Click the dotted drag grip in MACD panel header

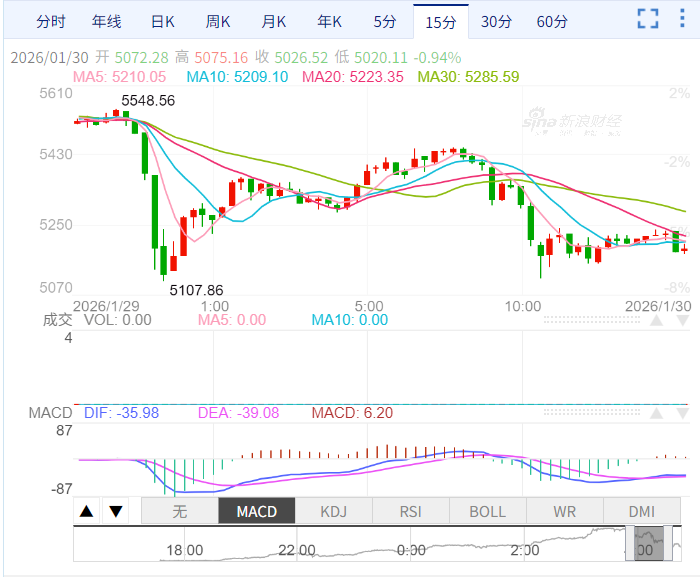(x=592, y=413)
